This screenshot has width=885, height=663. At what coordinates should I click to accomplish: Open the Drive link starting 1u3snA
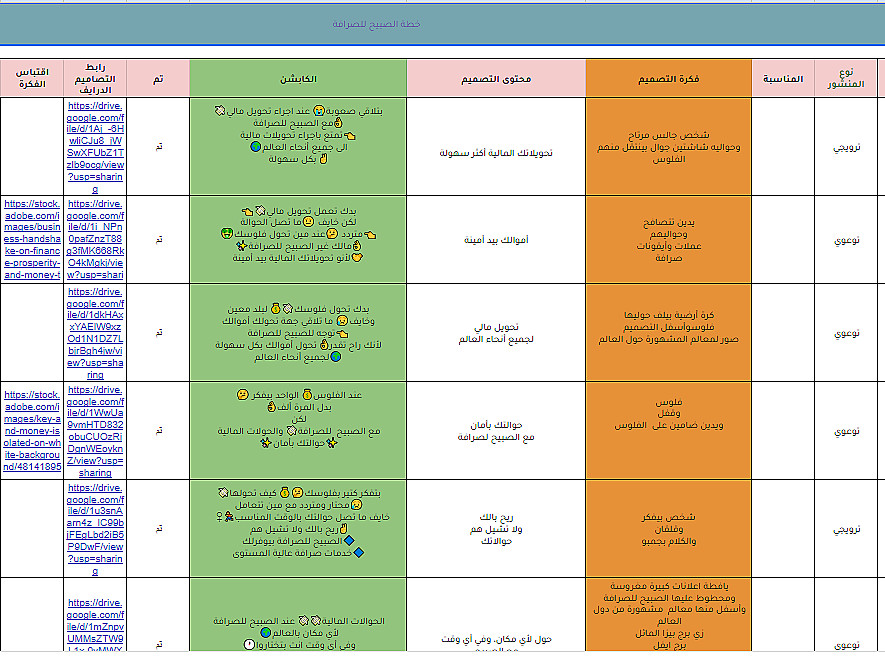click(95, 529)
